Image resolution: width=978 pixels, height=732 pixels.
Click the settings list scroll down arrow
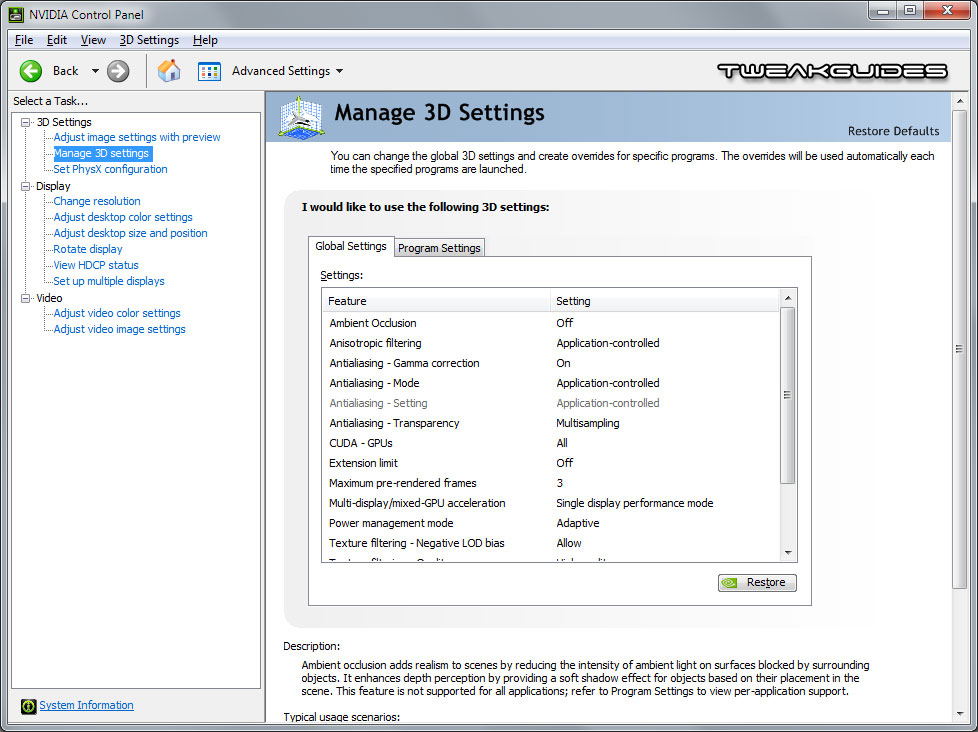point(788,552)
